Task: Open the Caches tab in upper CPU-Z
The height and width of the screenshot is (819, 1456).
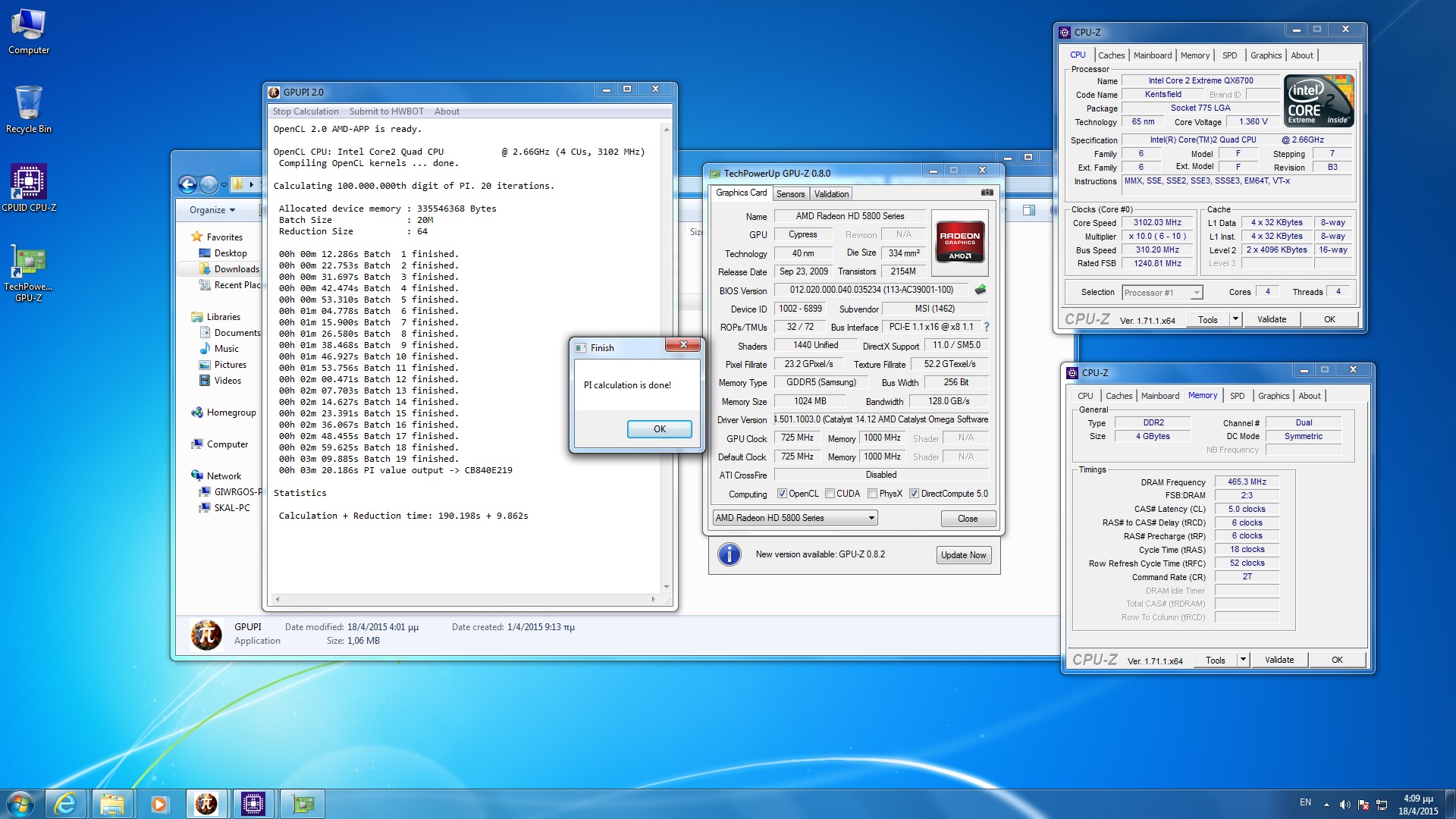Action: click(x=1111, y=55)
